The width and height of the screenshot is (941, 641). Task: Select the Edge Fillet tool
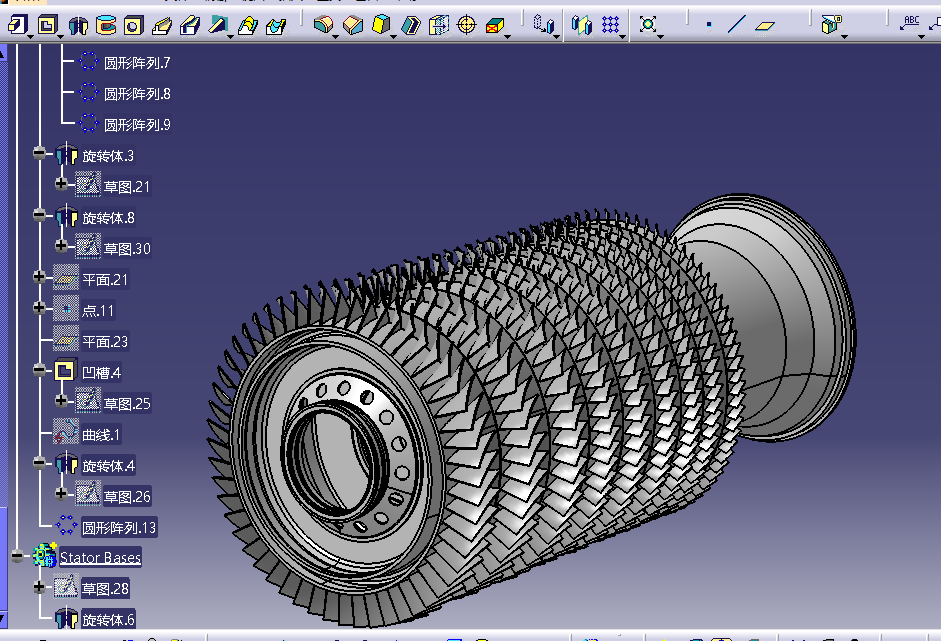(323, 25)
